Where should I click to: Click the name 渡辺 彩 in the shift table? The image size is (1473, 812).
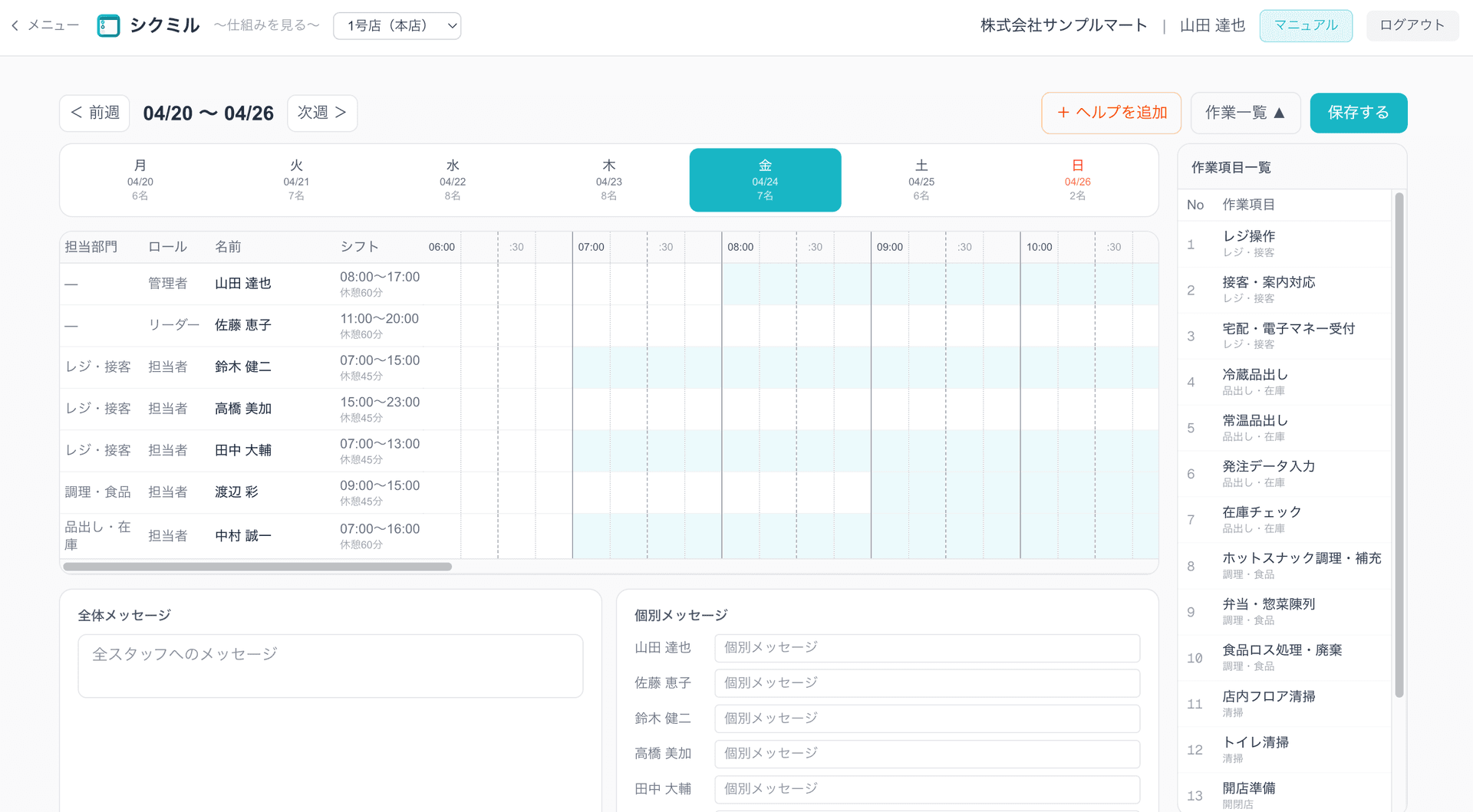[x=236, y=492]
